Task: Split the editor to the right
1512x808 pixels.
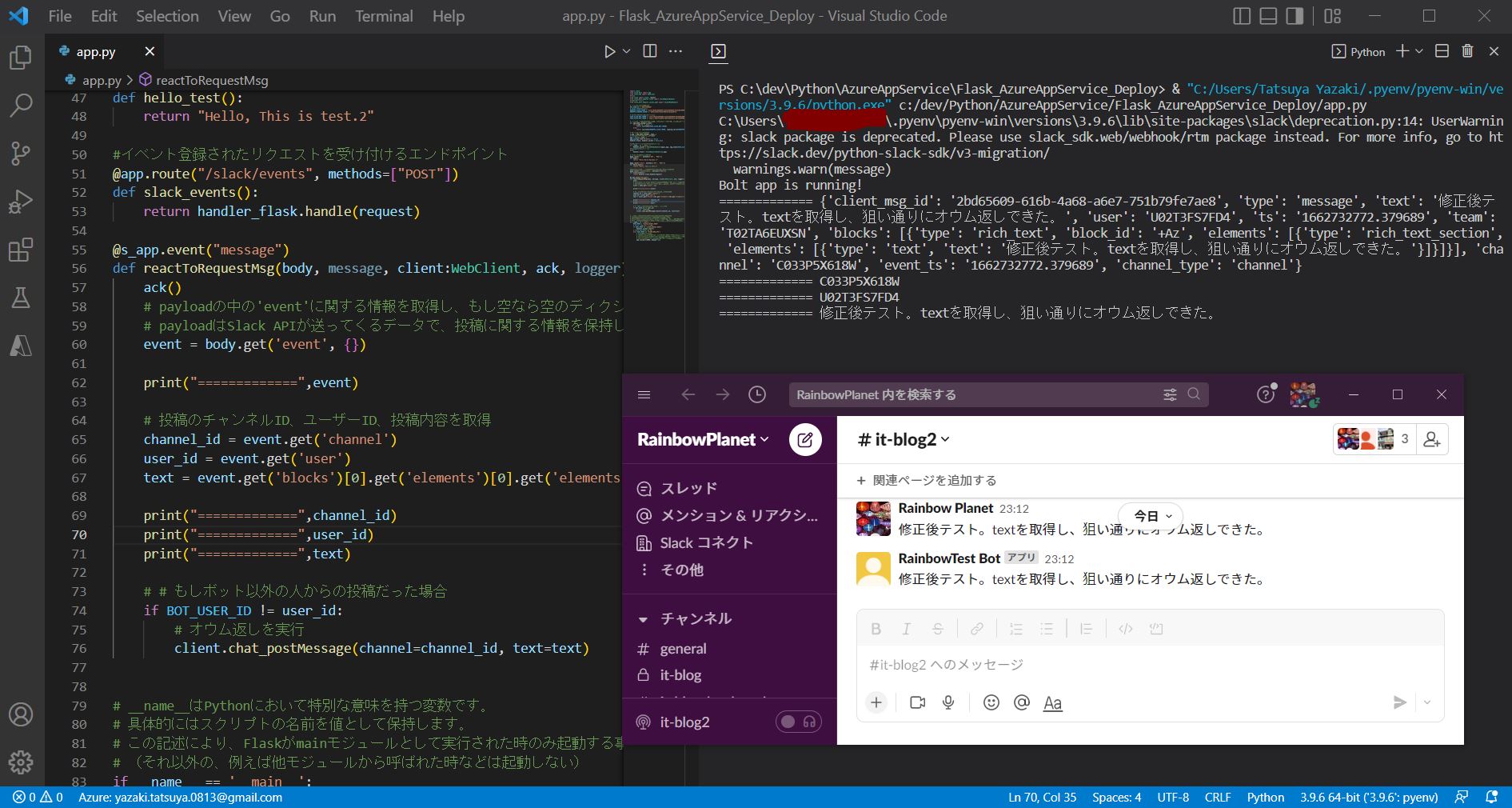Action: [650, 51]
